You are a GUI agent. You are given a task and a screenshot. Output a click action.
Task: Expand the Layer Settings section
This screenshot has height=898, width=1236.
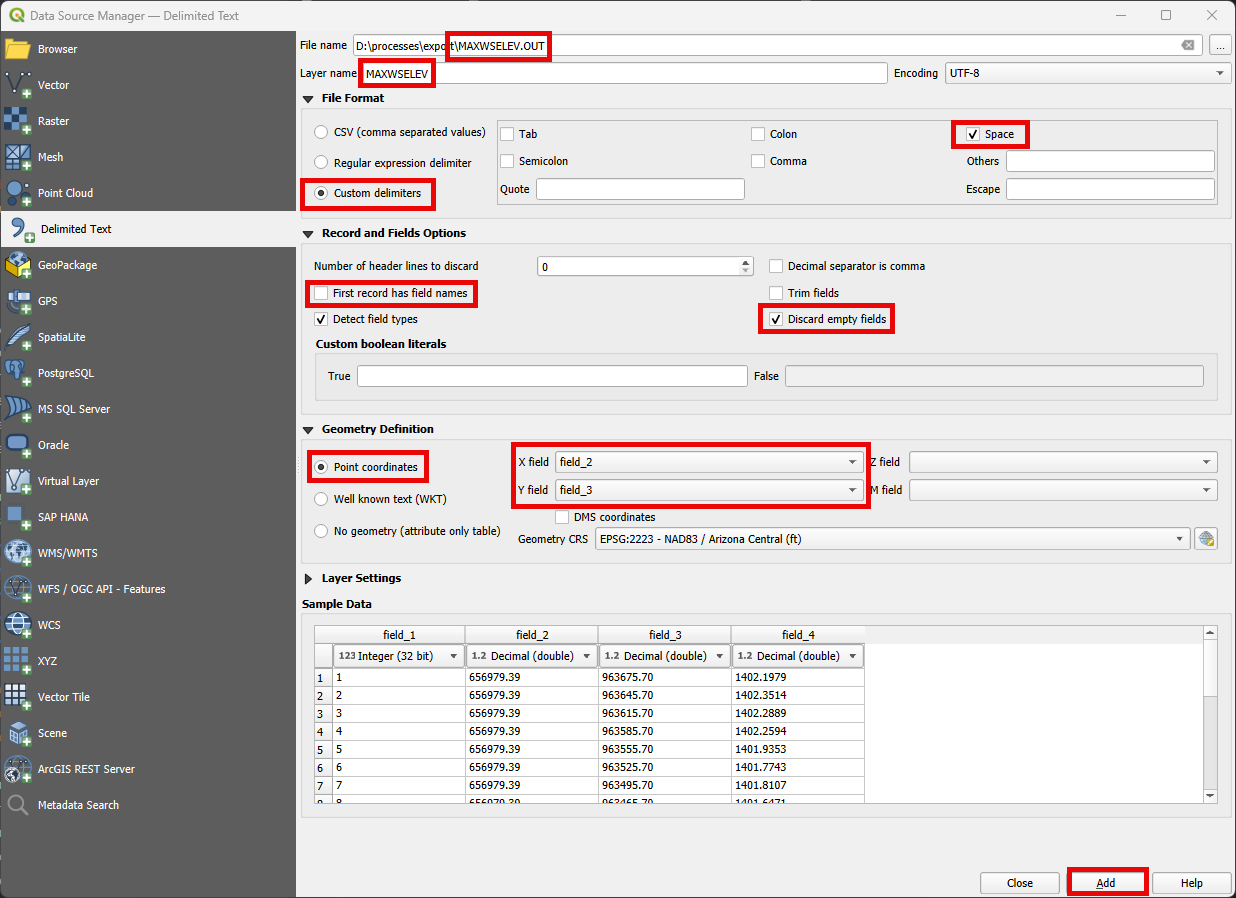click(308, 578)
